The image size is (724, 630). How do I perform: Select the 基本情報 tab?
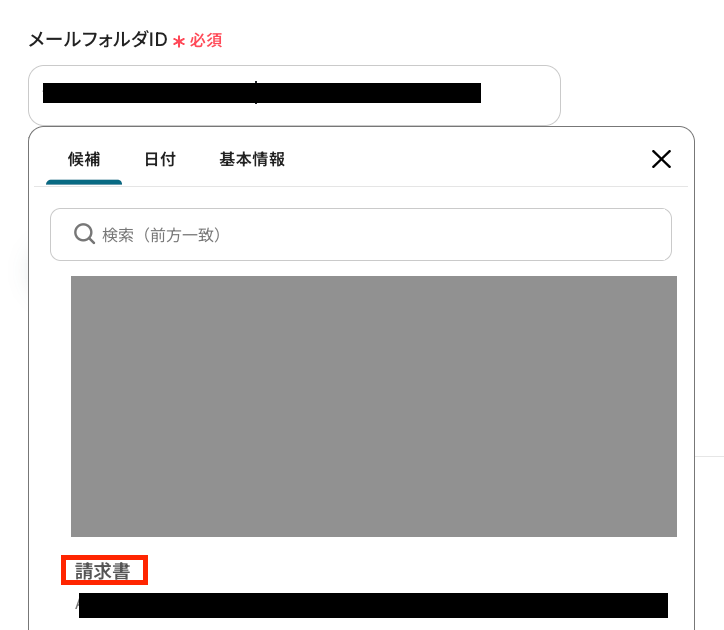tap(252, 159)
